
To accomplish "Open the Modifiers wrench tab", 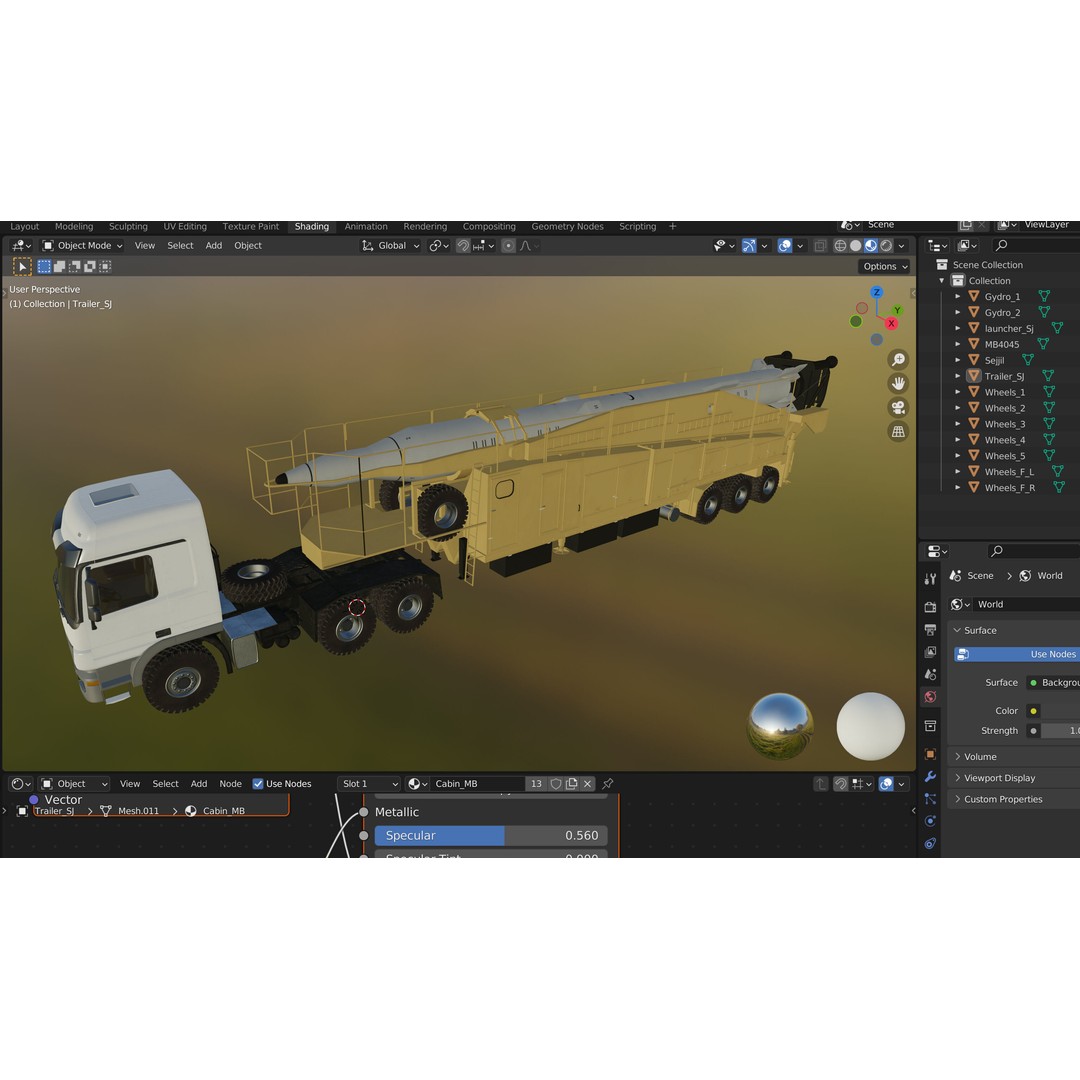I will click(x=931, y=776).
